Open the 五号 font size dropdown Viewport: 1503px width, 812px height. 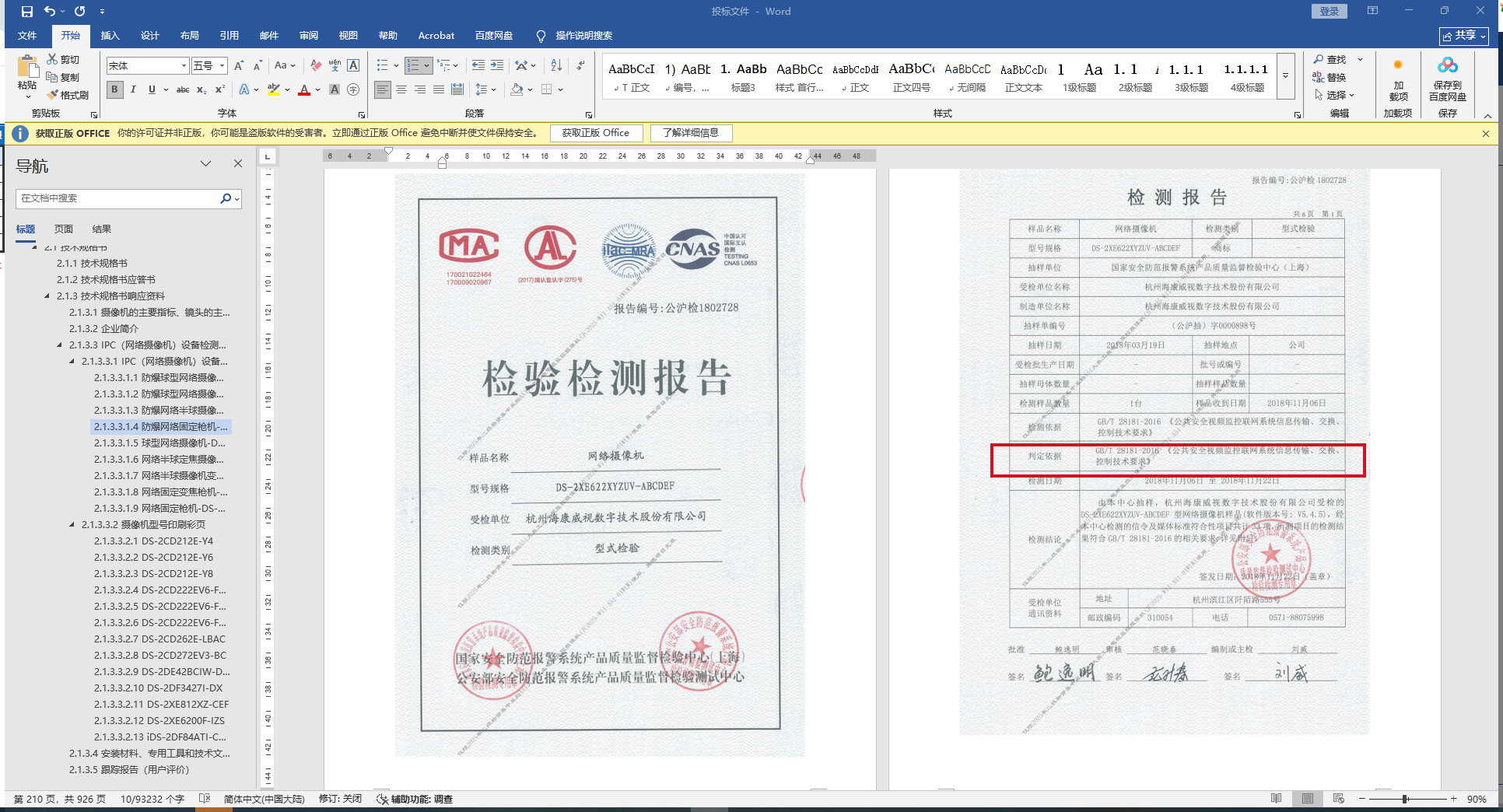(x=222, y=66)
